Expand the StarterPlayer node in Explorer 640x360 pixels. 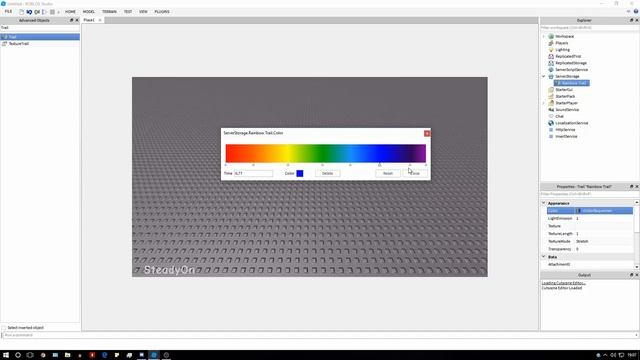tap(544, 103)
